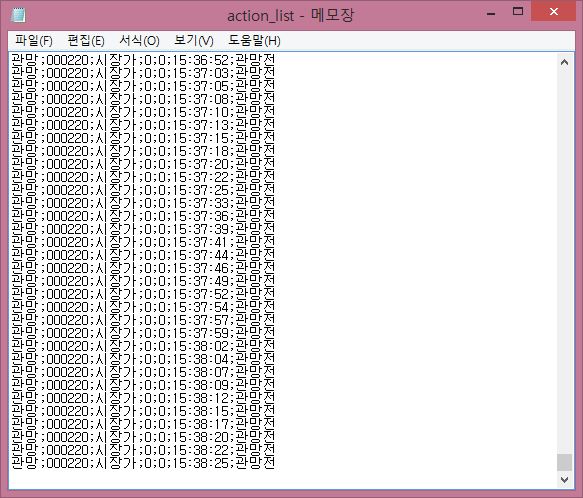This screenshot has width=583, height=498.
Task: Click the line with time 15:37:59
Action: coord(143,334)
